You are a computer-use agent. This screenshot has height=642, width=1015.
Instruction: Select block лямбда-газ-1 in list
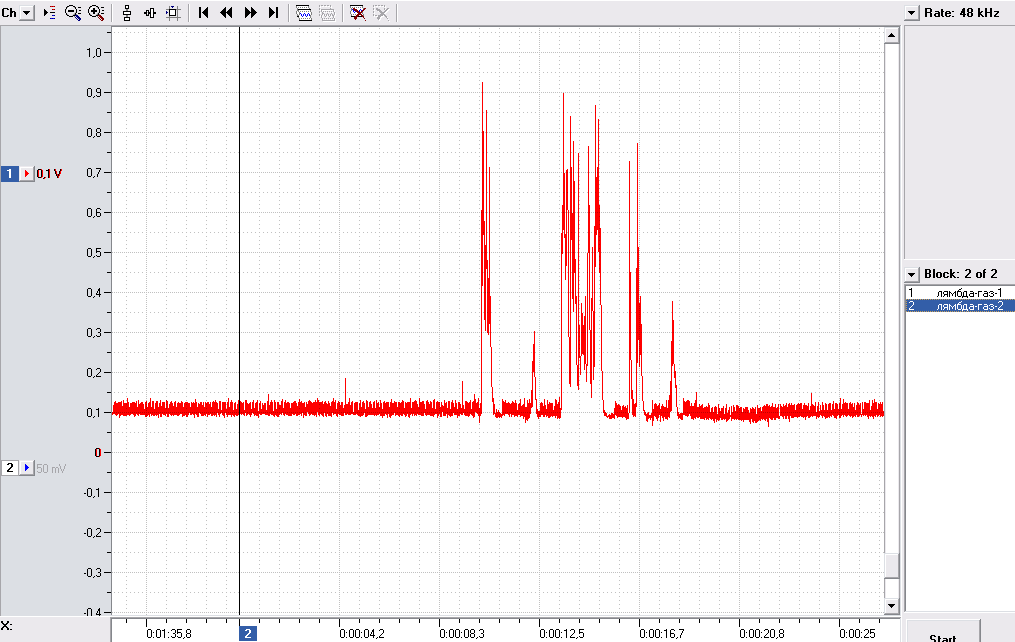[960, 293]
